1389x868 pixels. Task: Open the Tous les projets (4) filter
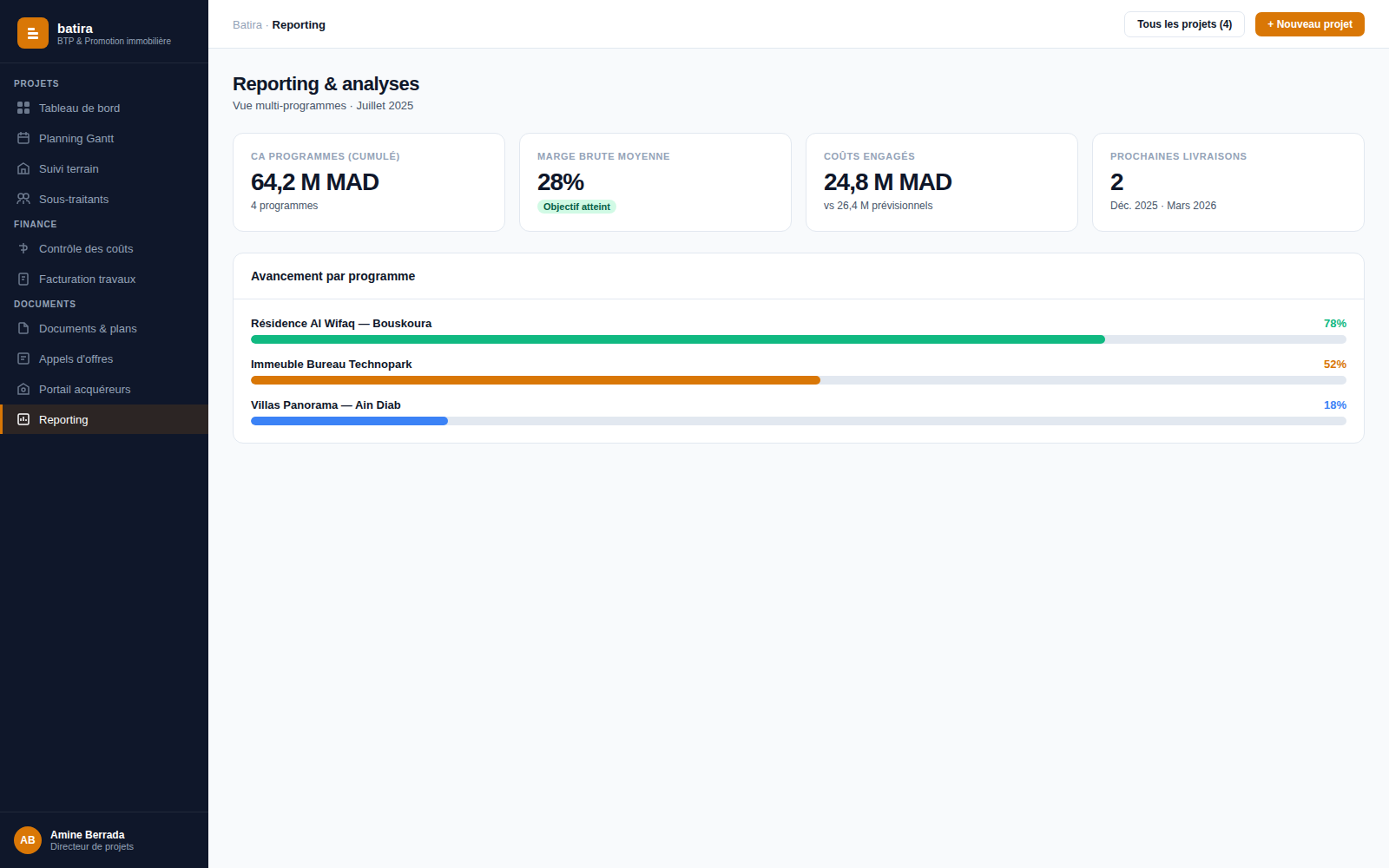(x=1184, y=24)
